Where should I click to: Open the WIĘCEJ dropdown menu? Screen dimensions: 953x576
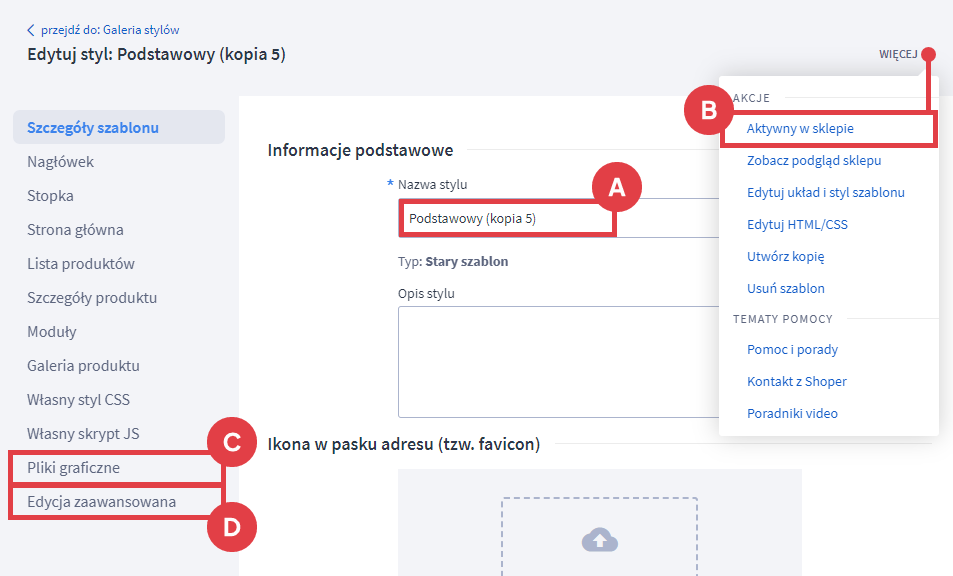897,54
